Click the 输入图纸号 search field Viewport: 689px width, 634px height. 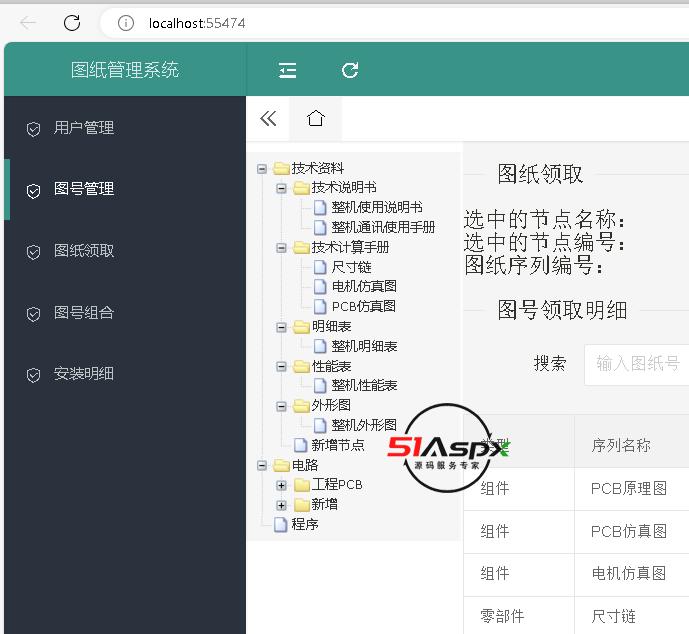[x=637, y=365]
